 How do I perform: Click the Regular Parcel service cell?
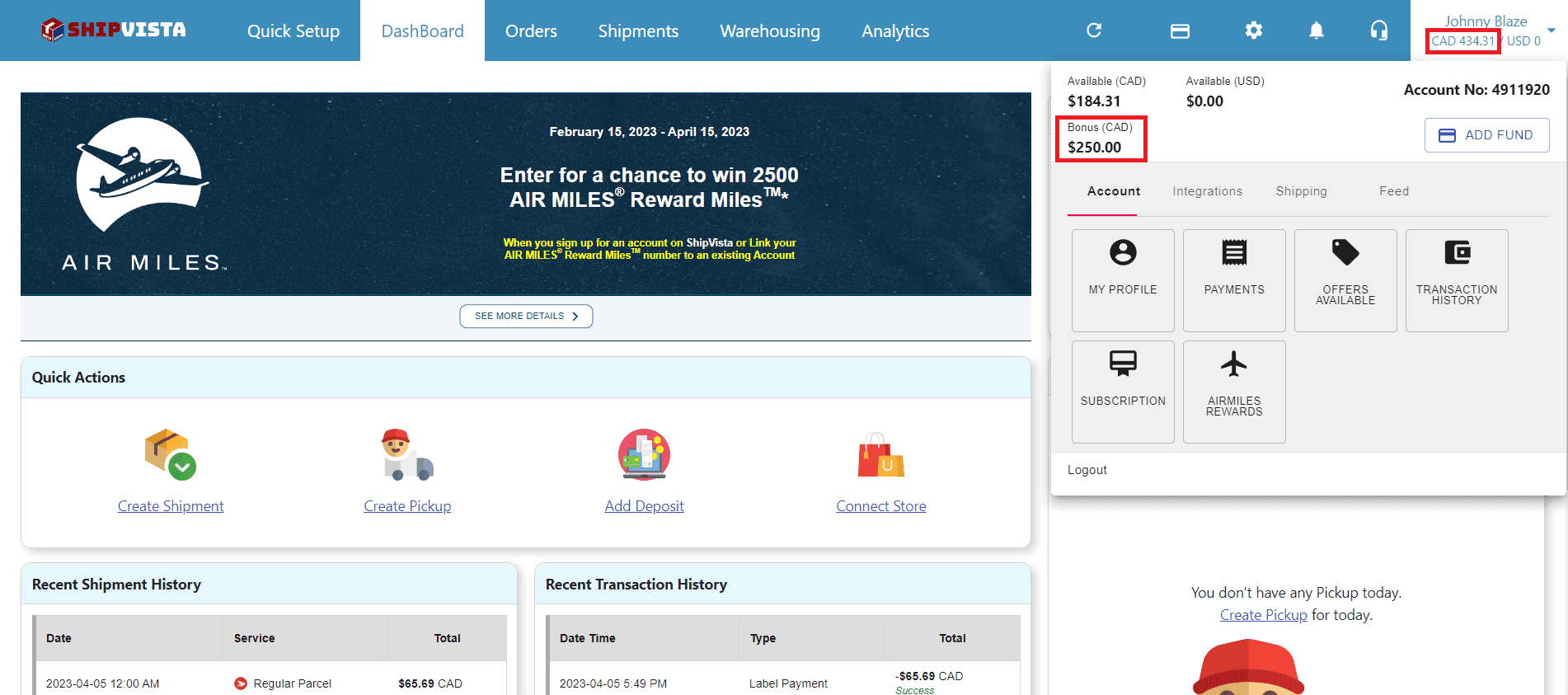(x=292, y=683)
